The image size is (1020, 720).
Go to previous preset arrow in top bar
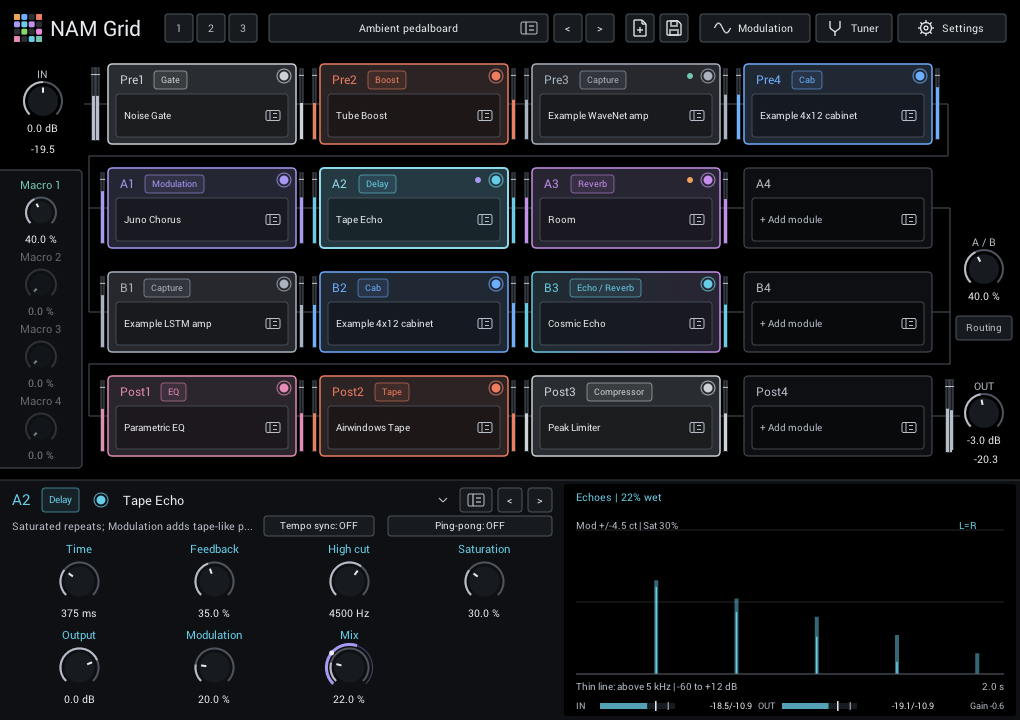[567, 28]
